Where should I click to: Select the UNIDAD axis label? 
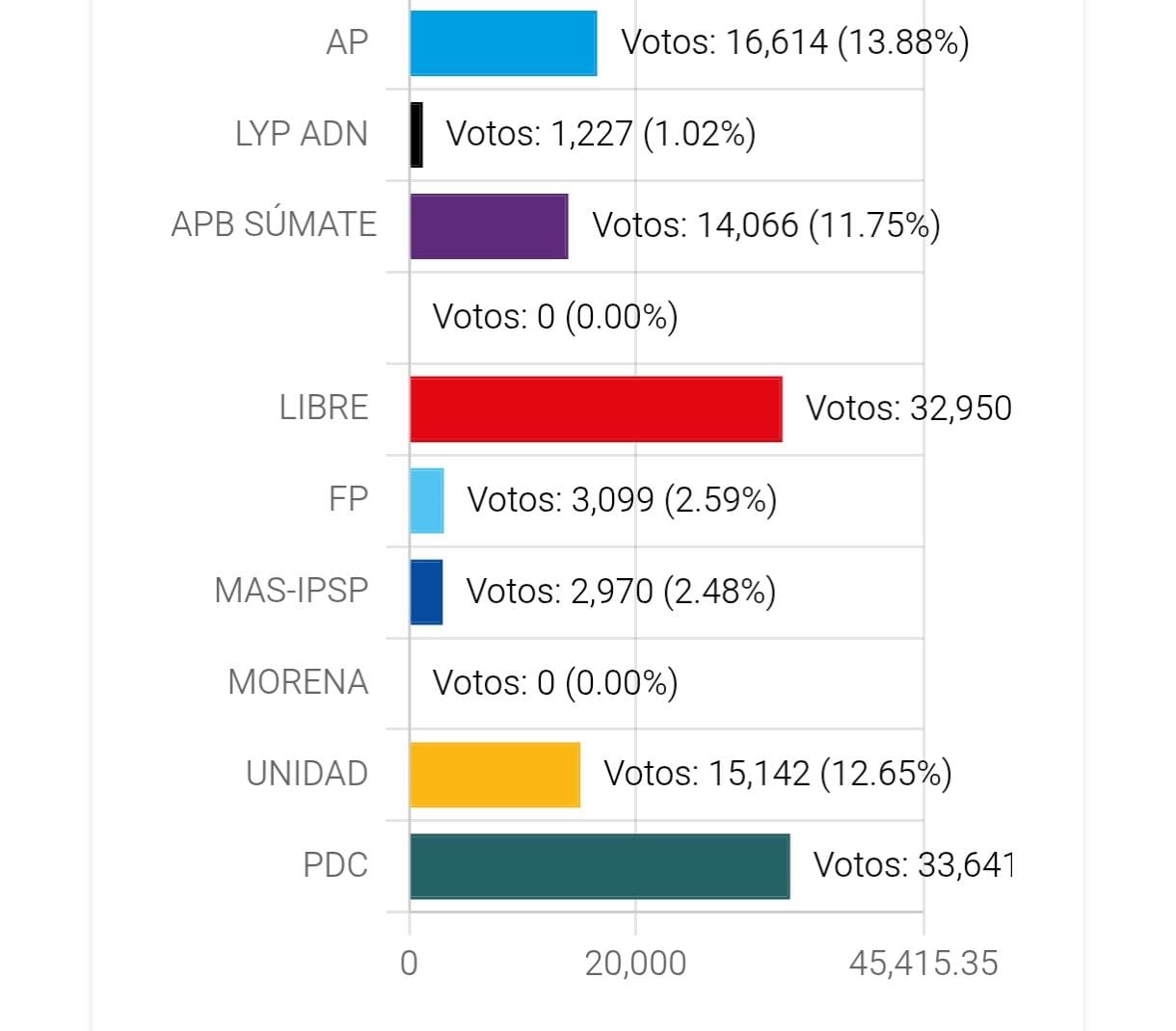[x=307, y=774]
